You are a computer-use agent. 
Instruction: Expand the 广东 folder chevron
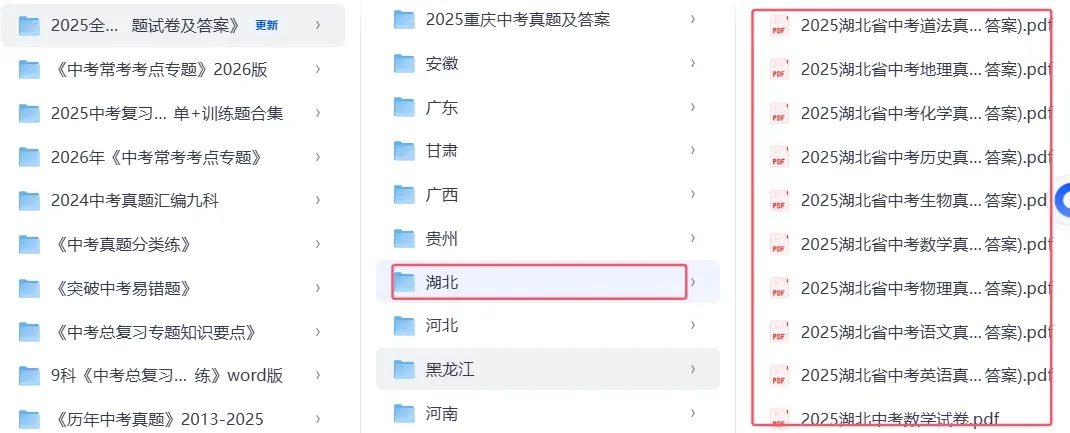click(x=693, y=107)
